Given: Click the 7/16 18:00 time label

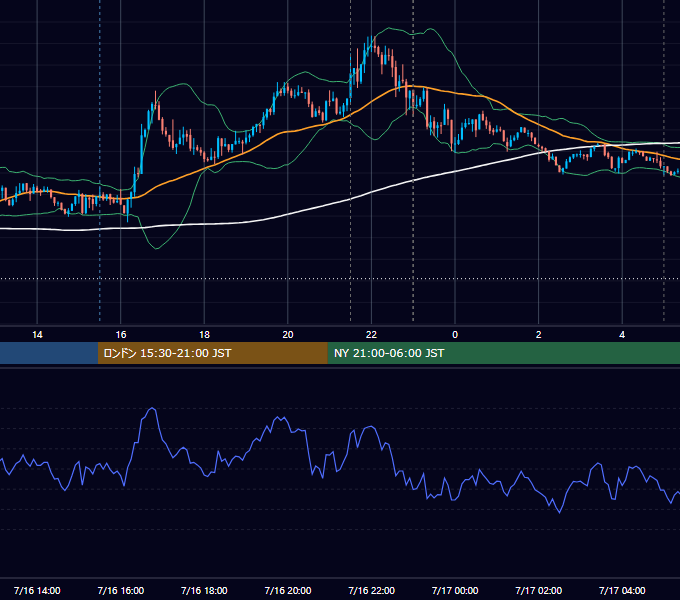Looking at the screenshot, I should coord(204,590).
